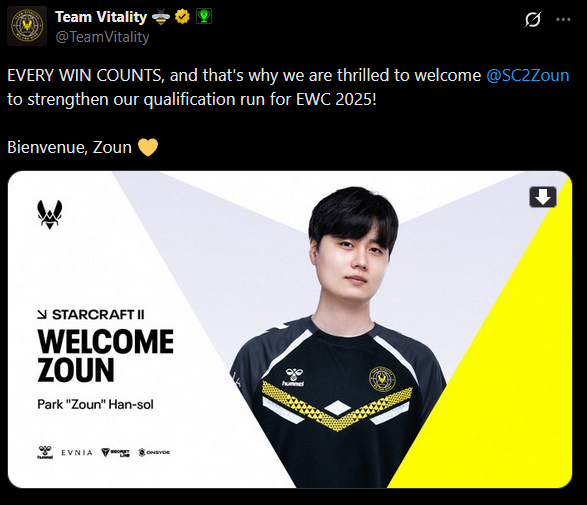Click the WELCOME ZOUN headline text
This screenshot has height=505, width=587.
105,356
